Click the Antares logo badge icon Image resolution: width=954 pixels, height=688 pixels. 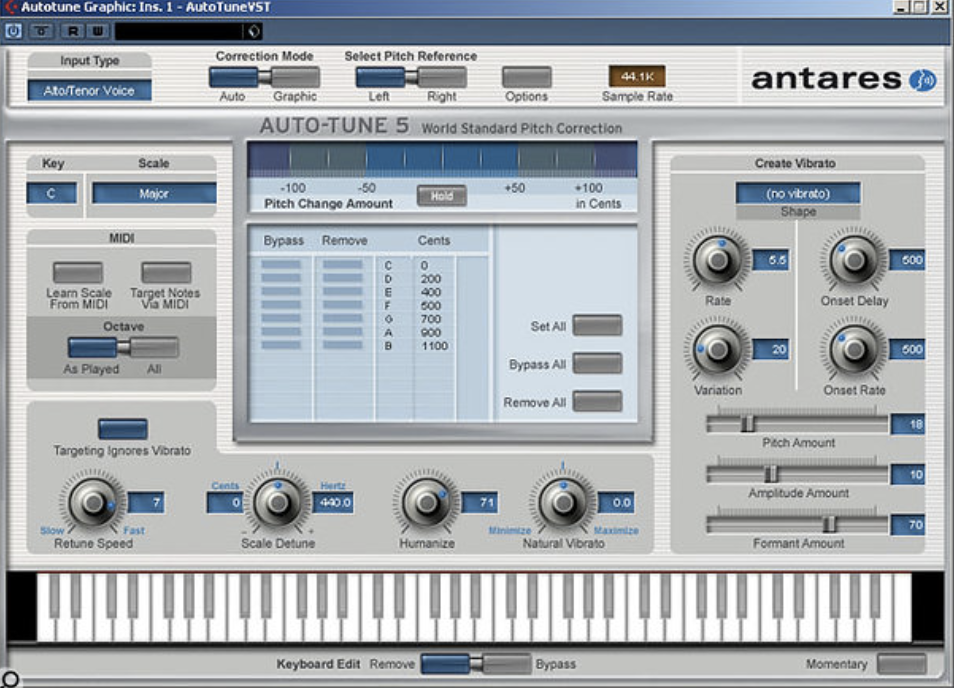922,80
